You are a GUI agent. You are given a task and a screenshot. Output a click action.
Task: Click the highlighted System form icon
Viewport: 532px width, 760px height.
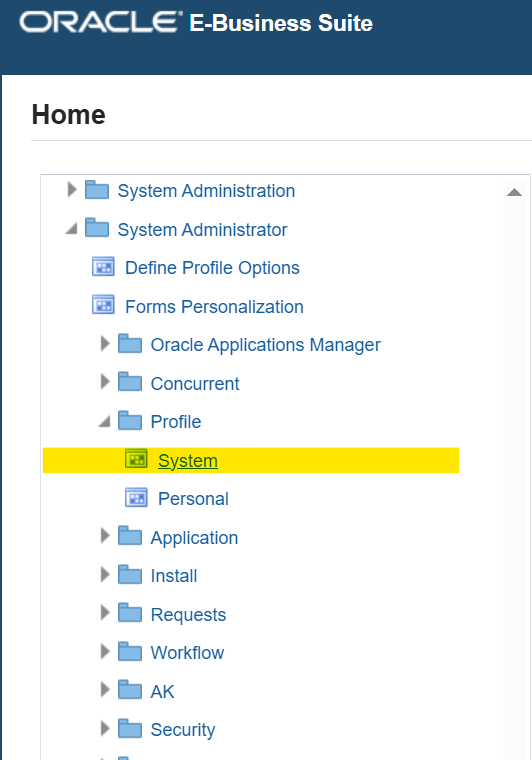[x=136, y=459]
